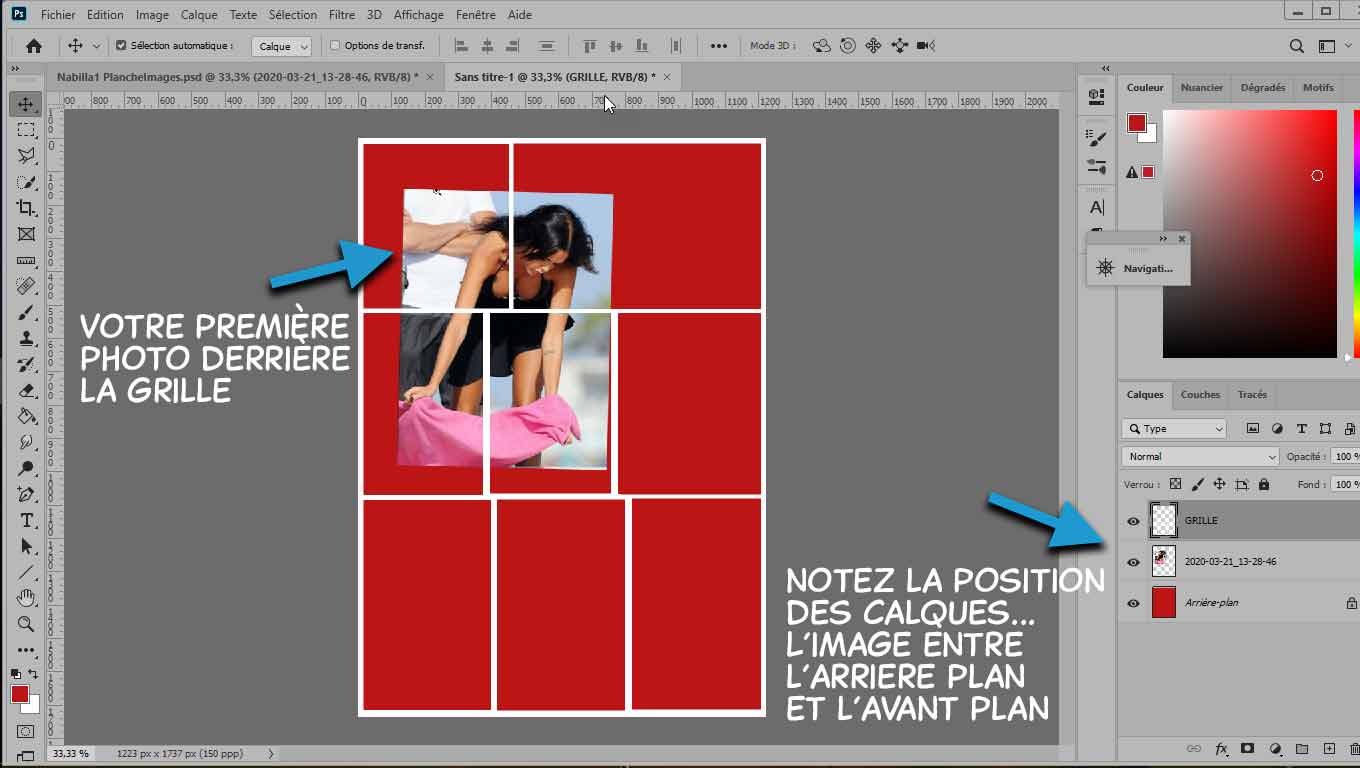The width and height of the screenshot is (1360, 768).
Task: Add a layer style with fx button
Action: tap(1221, 748)
